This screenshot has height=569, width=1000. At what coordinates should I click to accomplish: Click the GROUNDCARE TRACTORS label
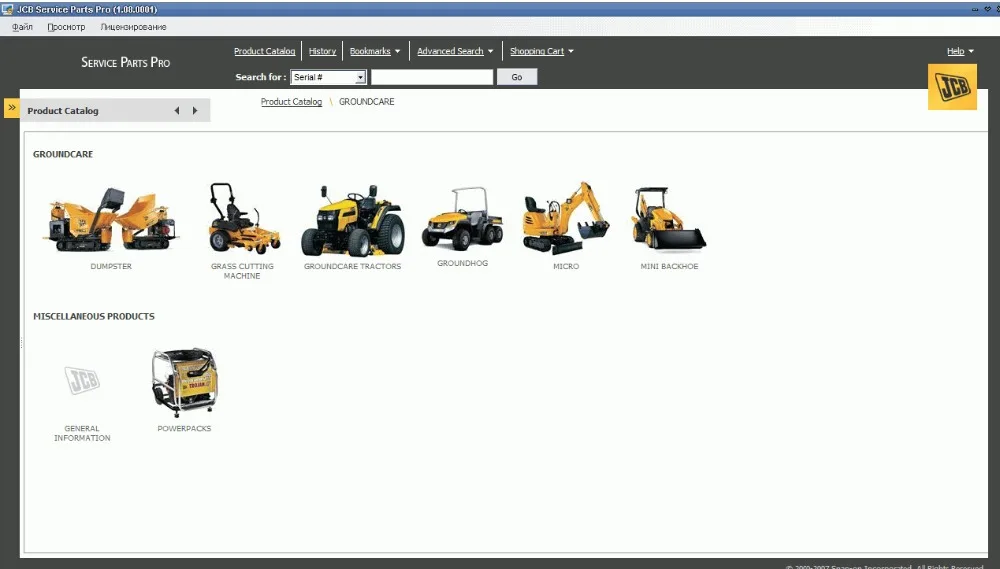pos(353,267)
